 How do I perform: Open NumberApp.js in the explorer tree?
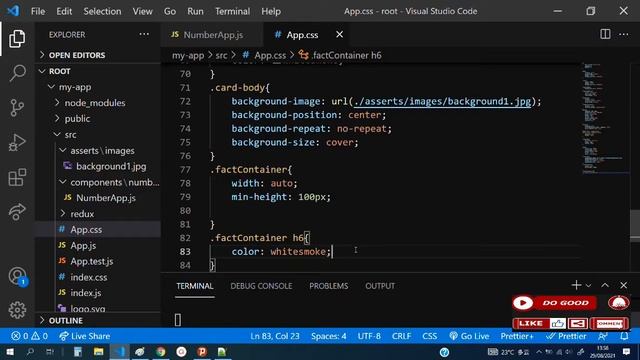click(x=105, y=198)
